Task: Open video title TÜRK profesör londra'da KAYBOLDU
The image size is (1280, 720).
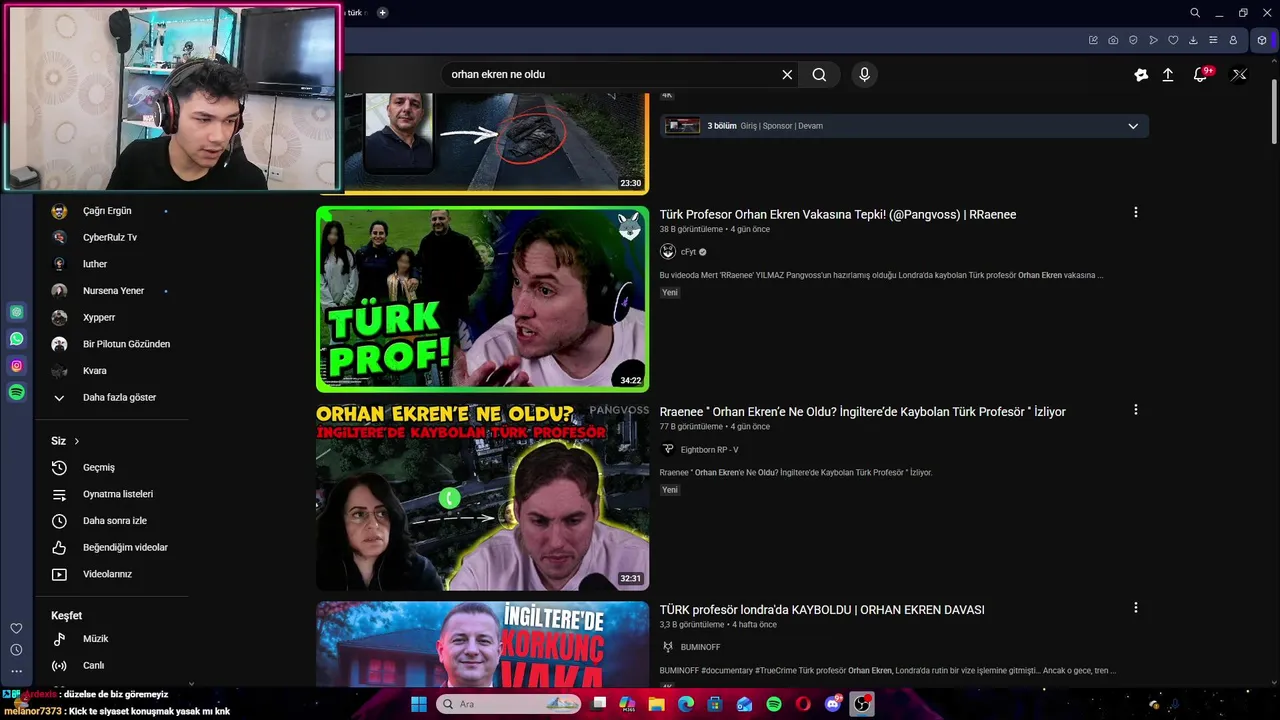Action: point(822,610)
